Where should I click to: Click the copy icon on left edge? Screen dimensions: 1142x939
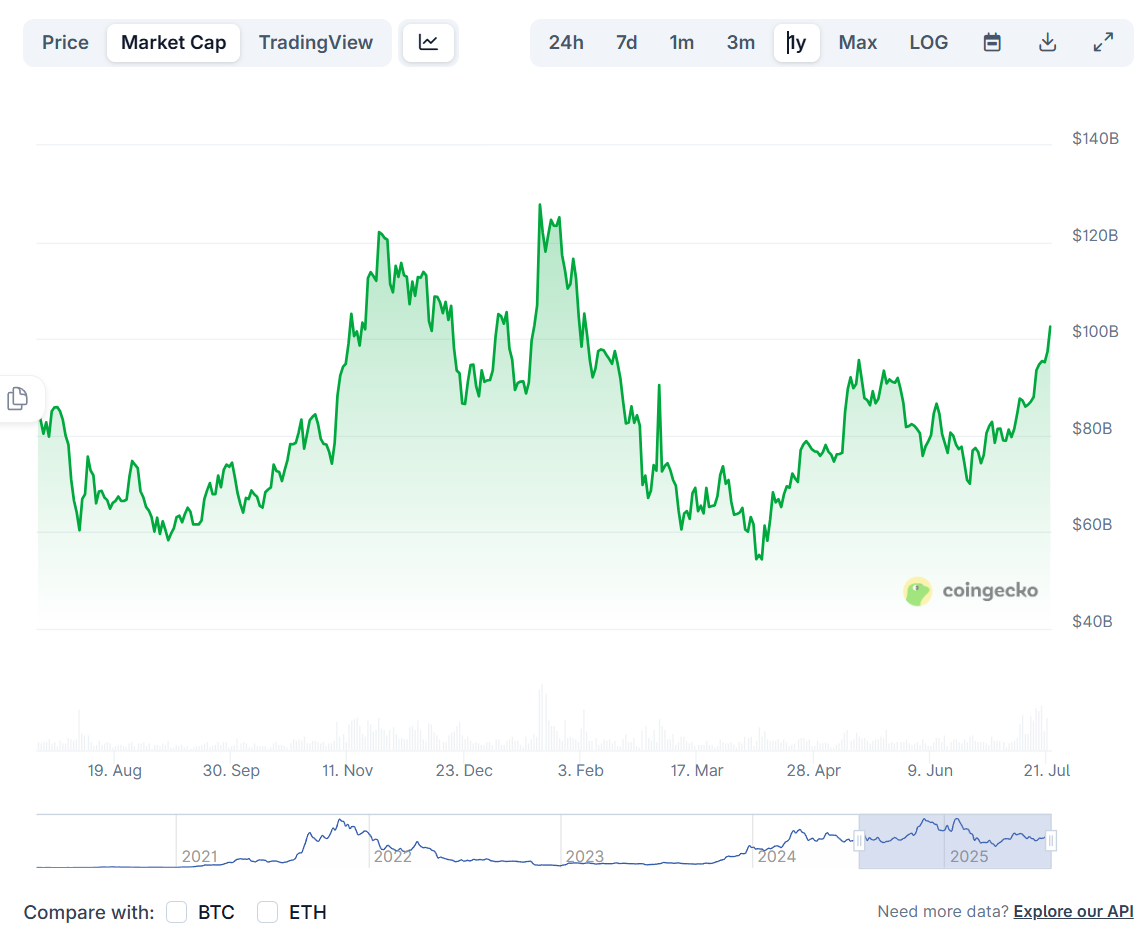[17, 399]
